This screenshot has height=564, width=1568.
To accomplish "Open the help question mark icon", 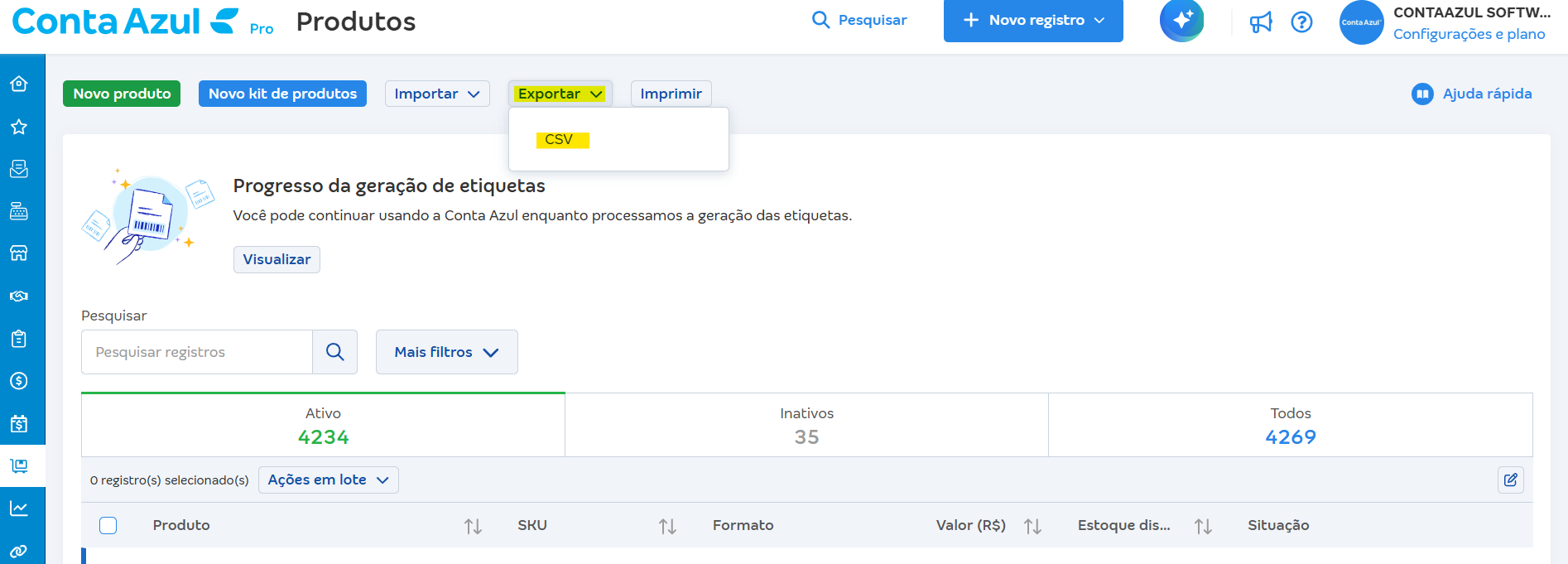I will tap(1302, 22).
